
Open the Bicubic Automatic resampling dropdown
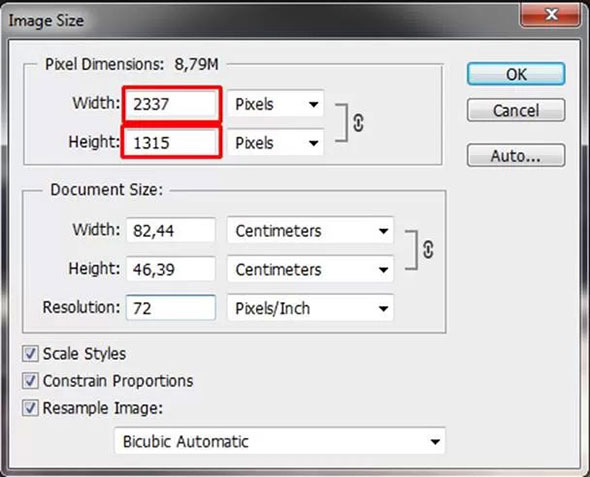click(280, 441)
